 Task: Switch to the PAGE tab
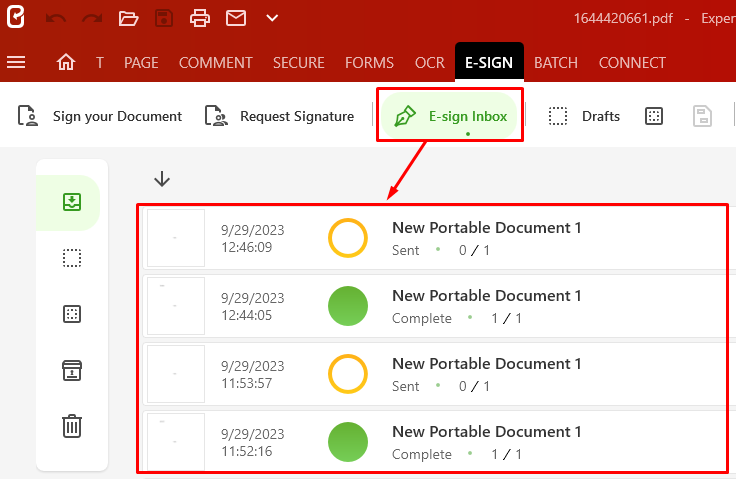(141, 62)
